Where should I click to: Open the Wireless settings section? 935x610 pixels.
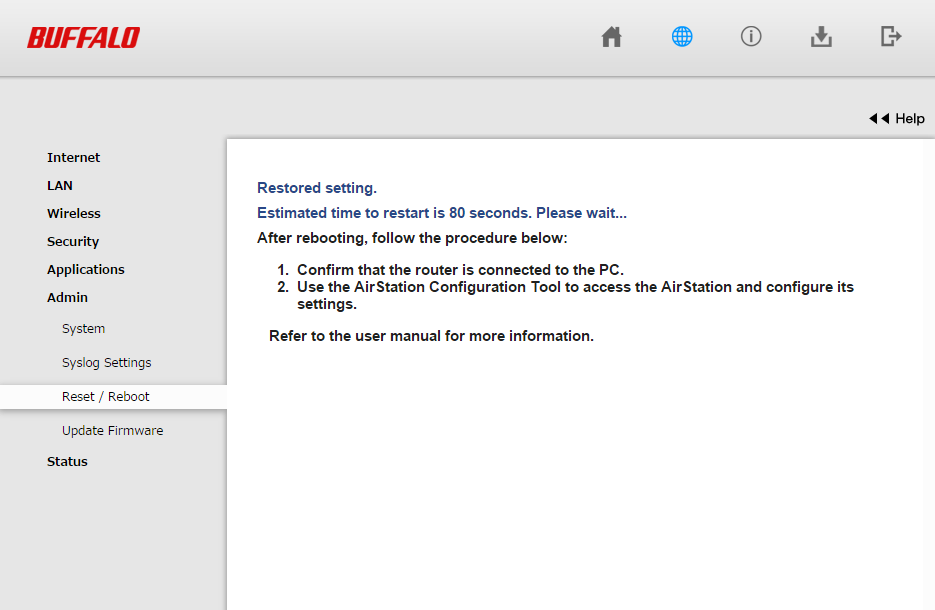74,213
